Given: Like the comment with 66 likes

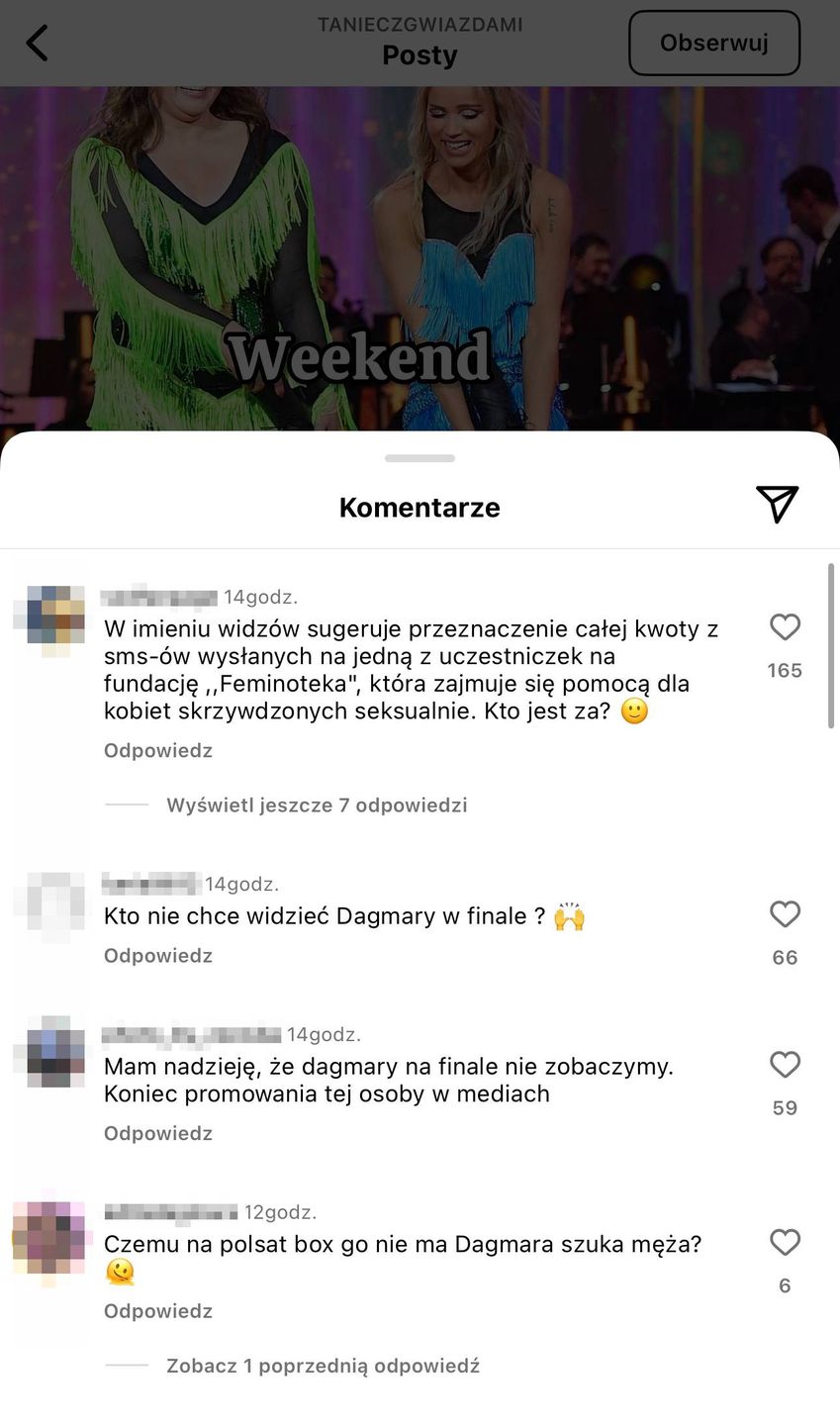Looking at the screenshot, I should [785, 914].
